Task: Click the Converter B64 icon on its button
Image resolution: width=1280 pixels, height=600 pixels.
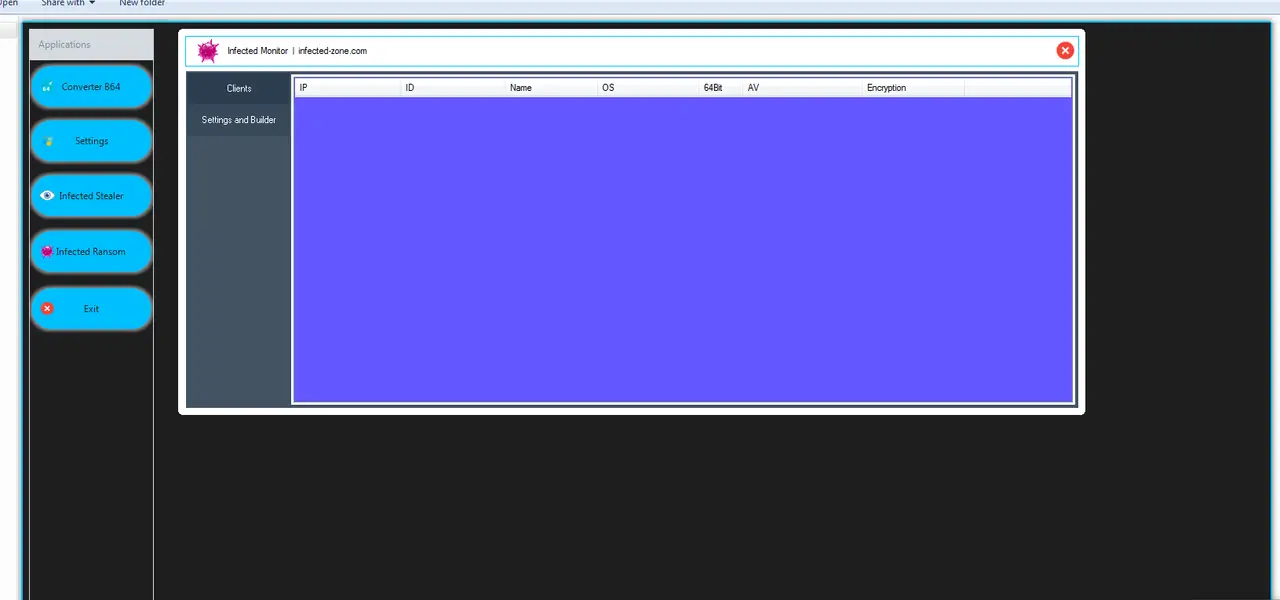Action: [x=46, y=87]
